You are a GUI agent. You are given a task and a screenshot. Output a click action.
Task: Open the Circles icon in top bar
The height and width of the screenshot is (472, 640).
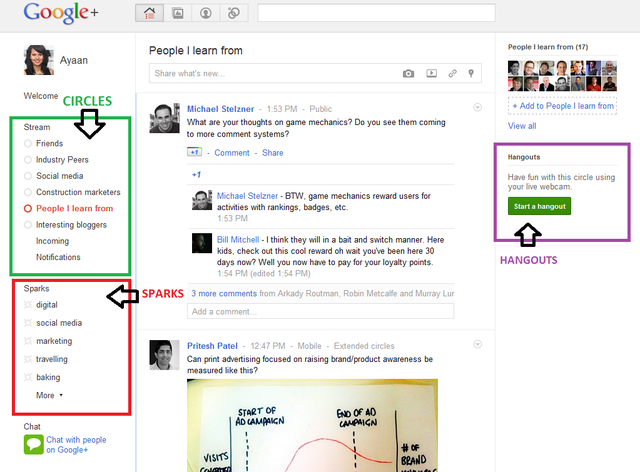(234, 13)
